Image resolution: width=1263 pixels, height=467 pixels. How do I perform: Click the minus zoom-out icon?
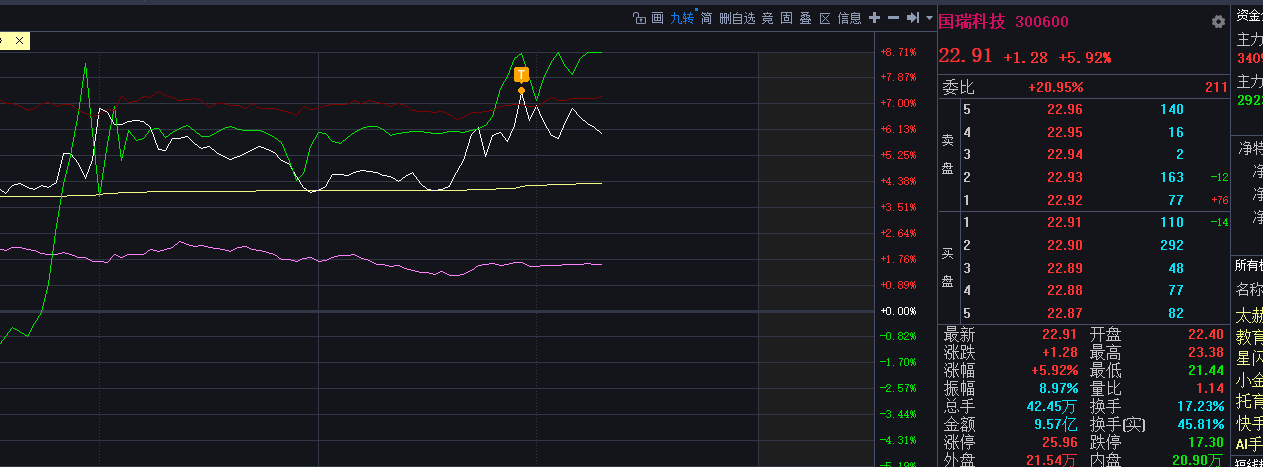(893, 18)
